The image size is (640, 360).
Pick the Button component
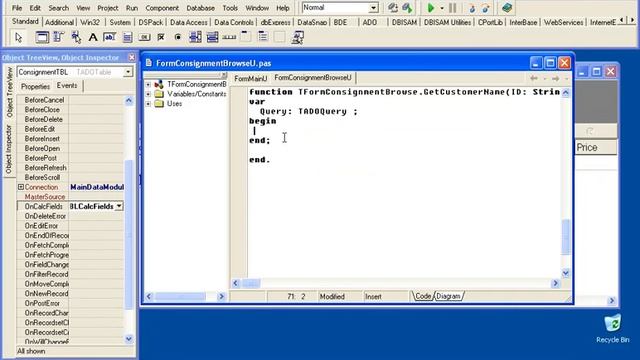pyautogui.click(x=144, y=38)
